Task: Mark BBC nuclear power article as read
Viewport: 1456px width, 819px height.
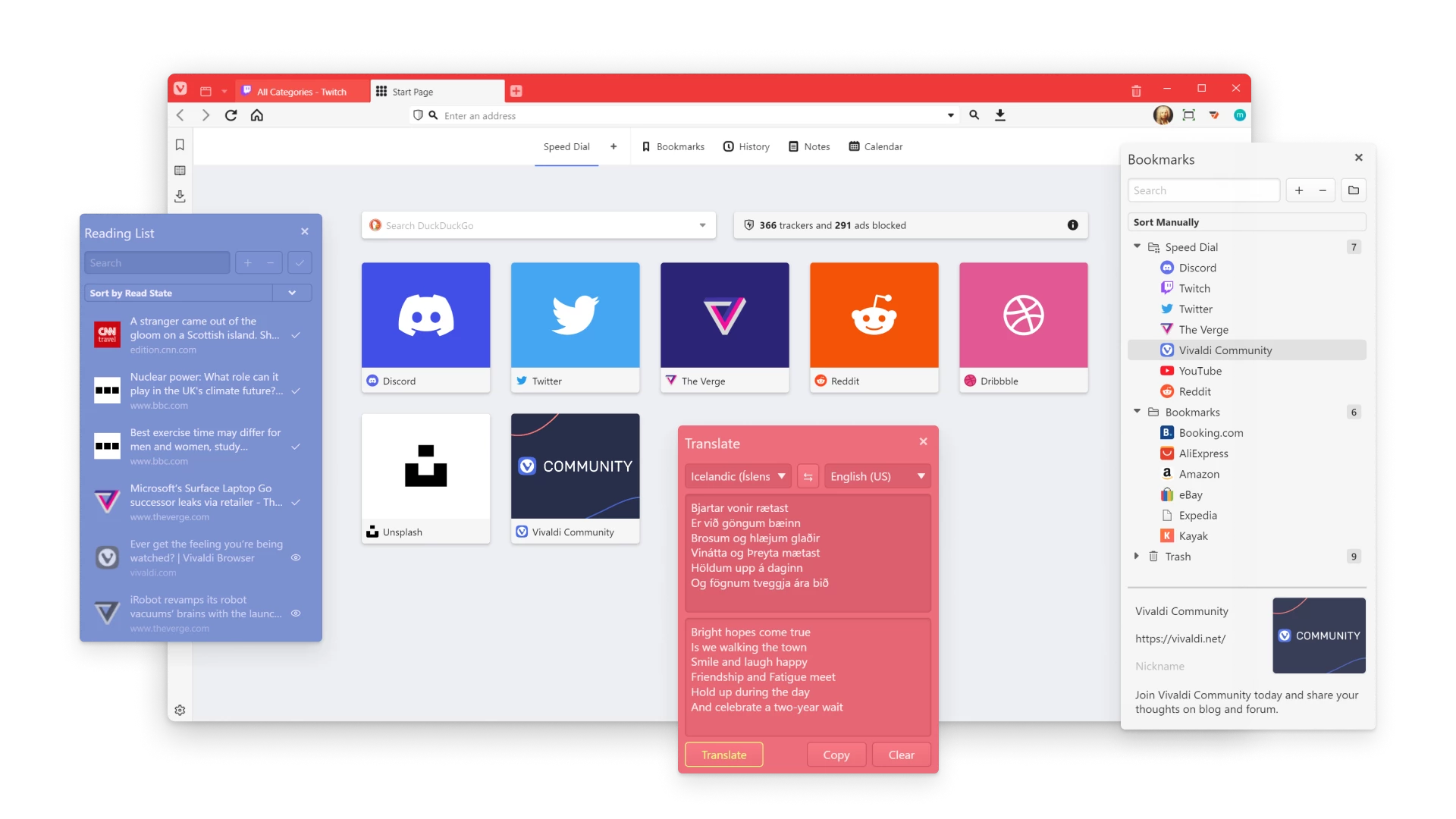Action: coord(299,391)
